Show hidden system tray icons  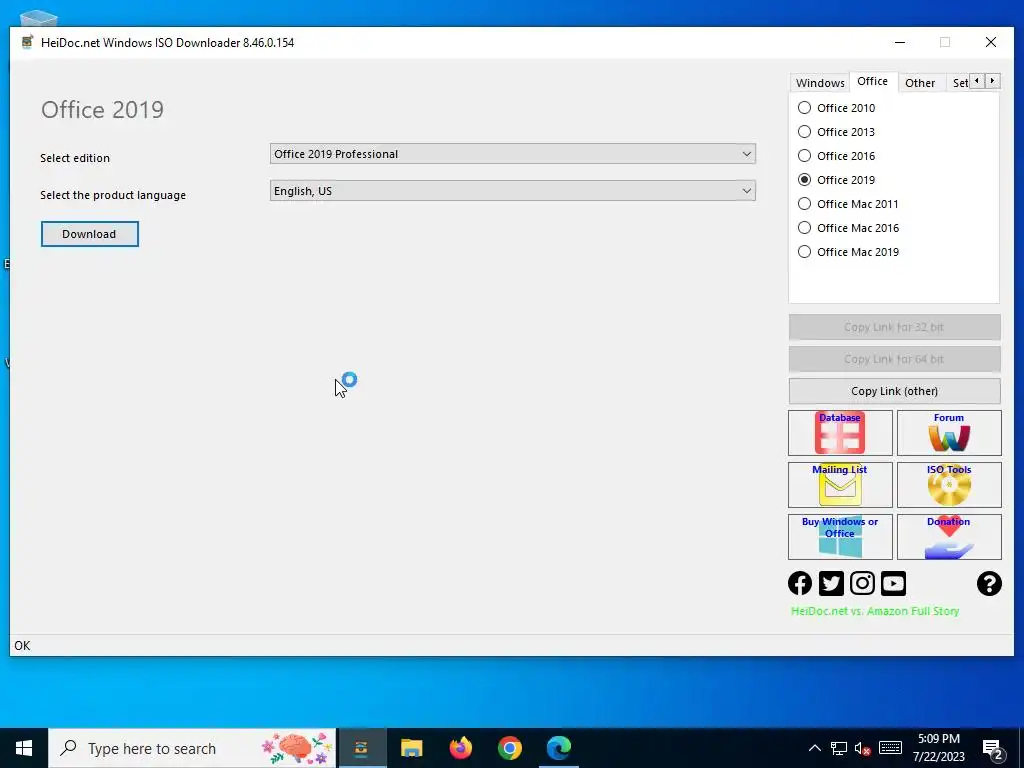pyautogui.click(x=814, y=748)
